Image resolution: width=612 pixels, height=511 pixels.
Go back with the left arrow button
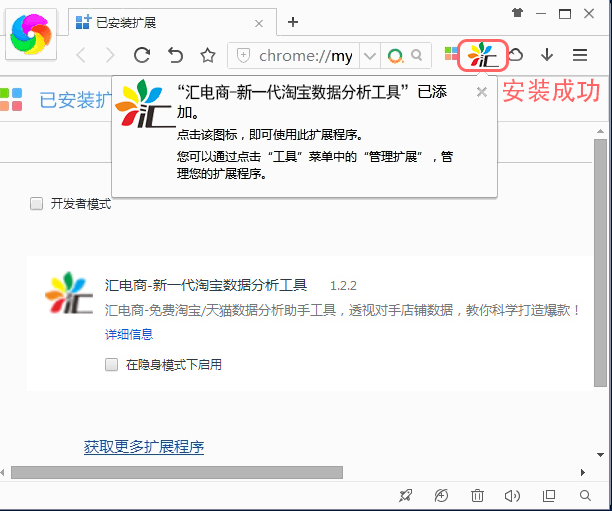[x=81, y=55]
